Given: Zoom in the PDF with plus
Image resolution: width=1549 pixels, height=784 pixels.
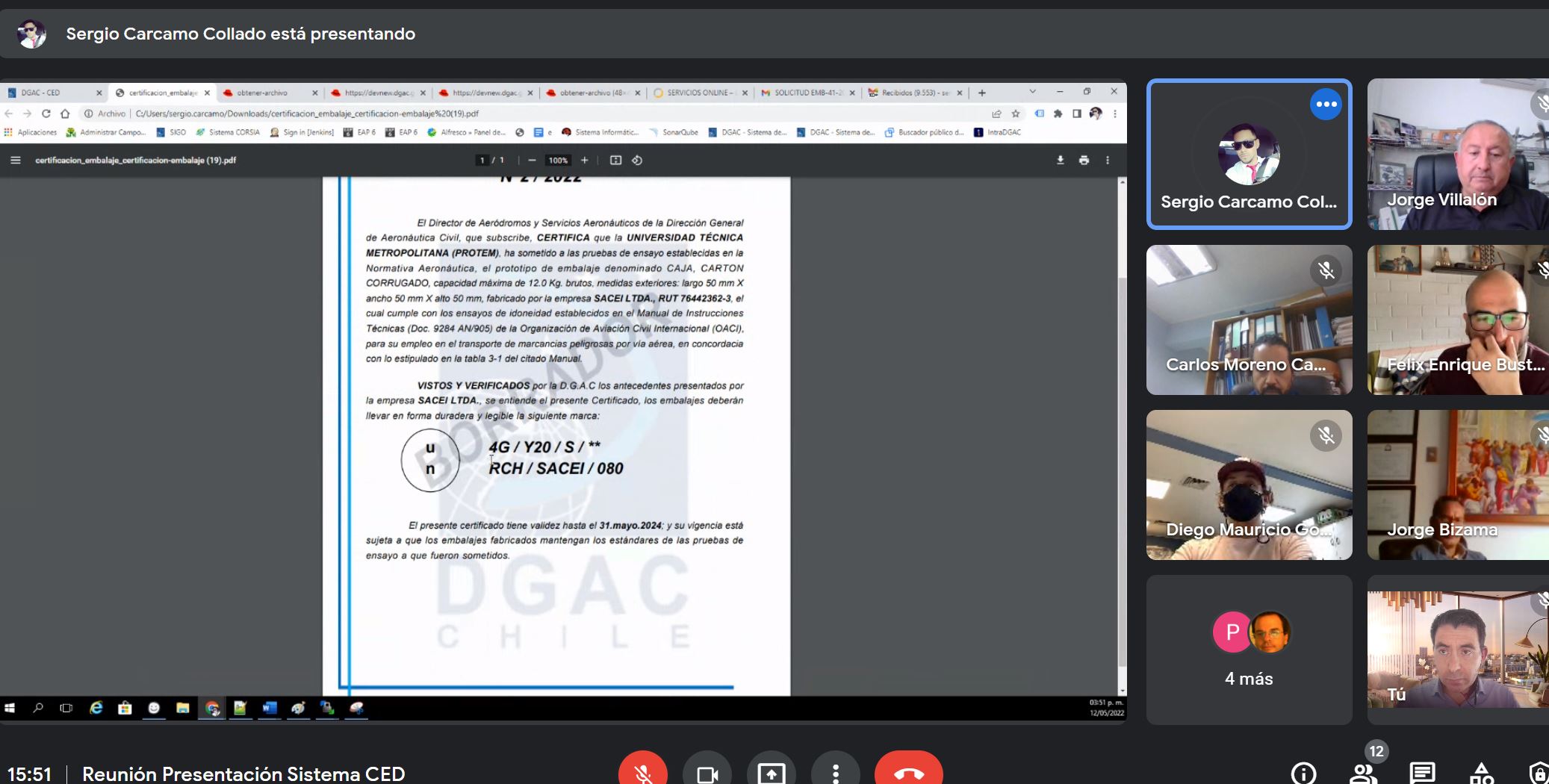Looking at the screenshot, I should pyautogui.click(x=585, y=160).
